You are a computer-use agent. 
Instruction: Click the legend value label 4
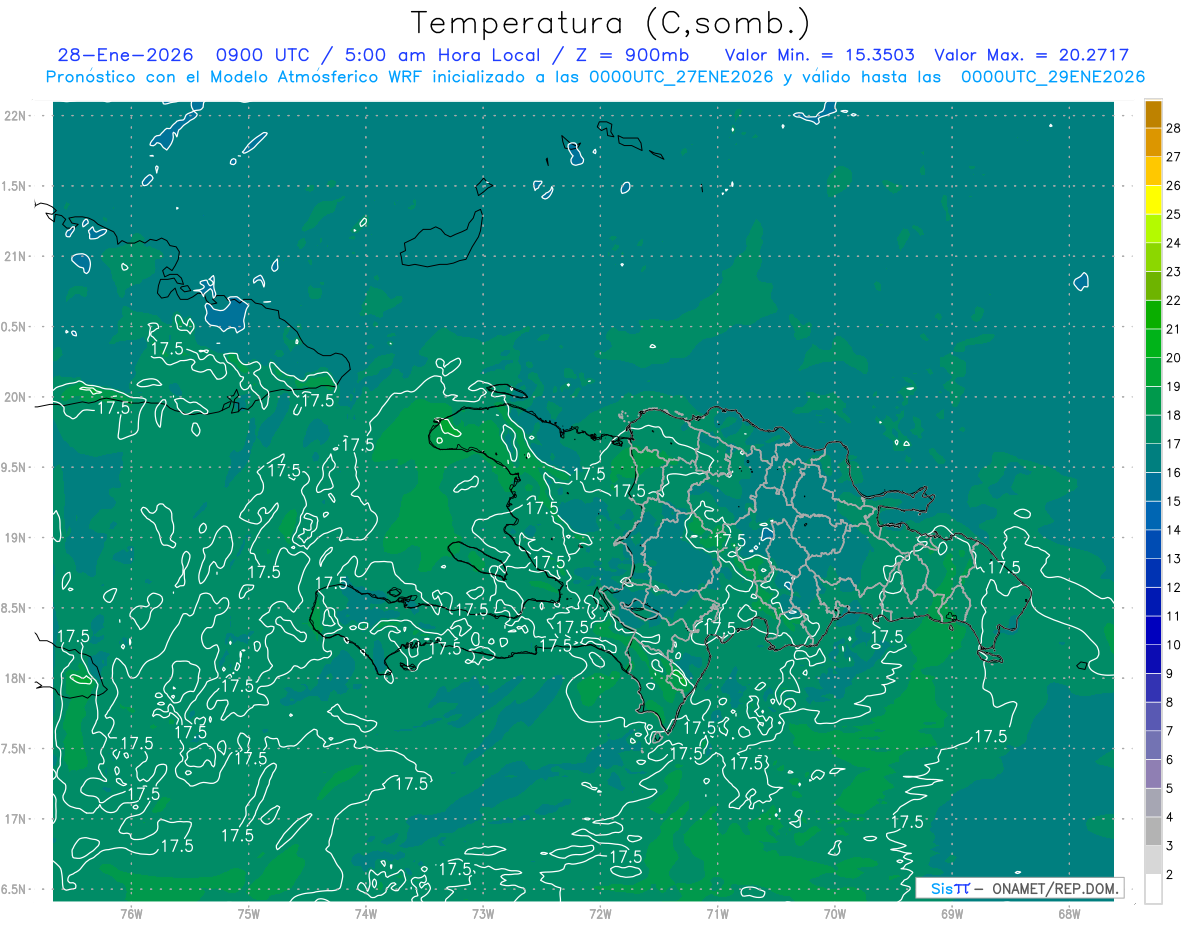pos(1171,817)
